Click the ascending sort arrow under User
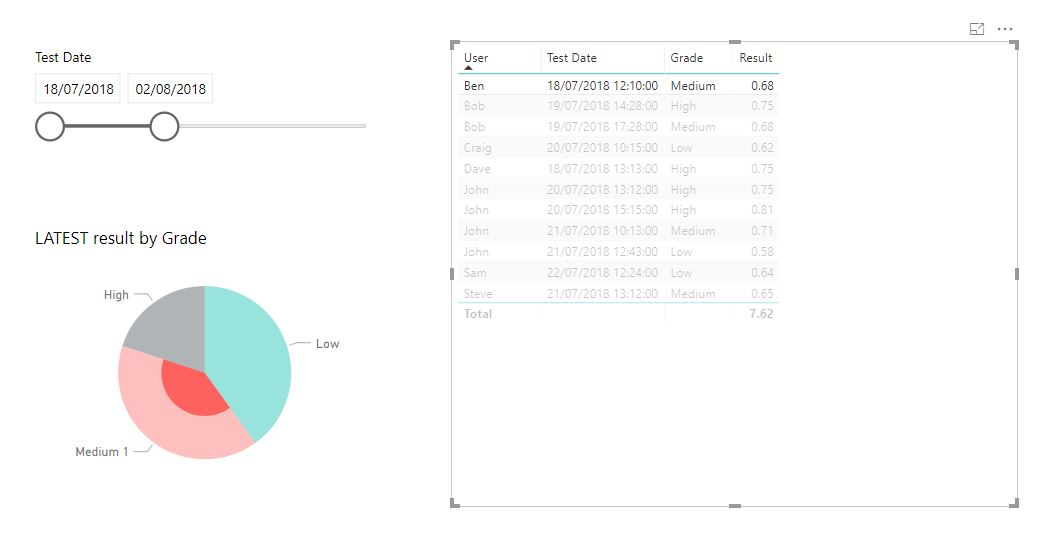Viewport: 1053px width, 555px height. [468, 68]
